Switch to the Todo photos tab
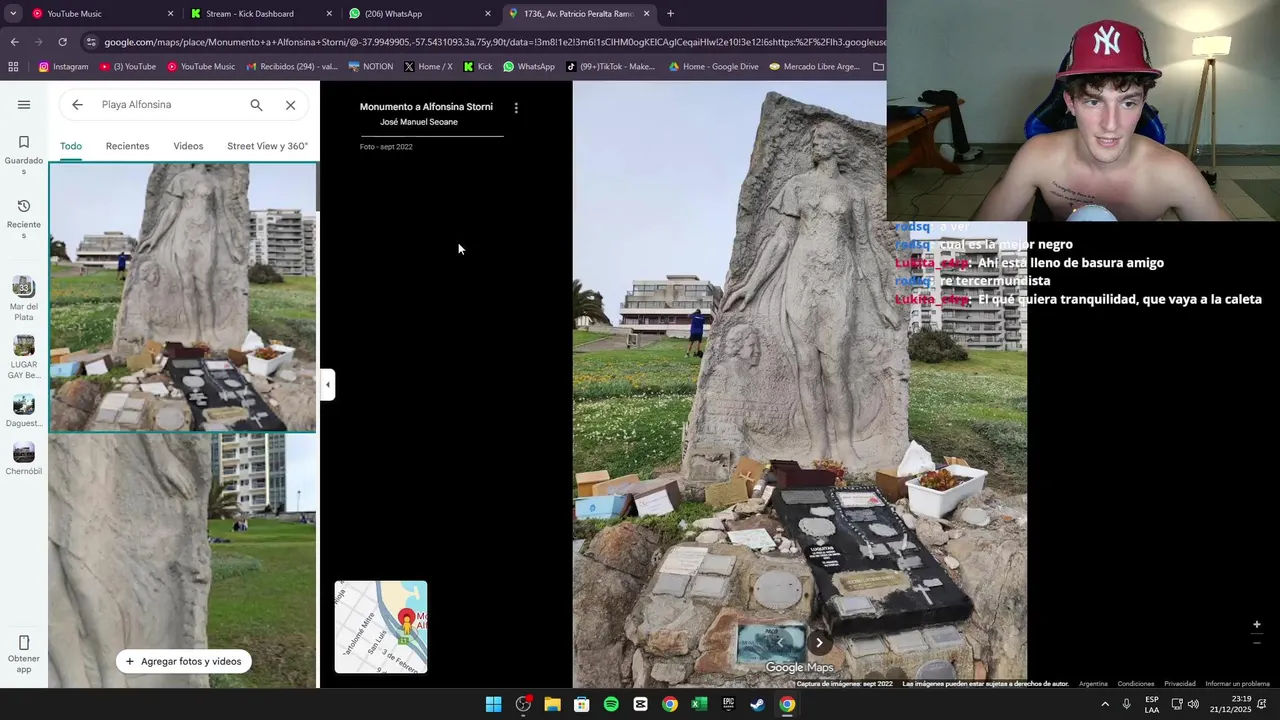This screenshot has height=720, width=1280. coord(71,146)
